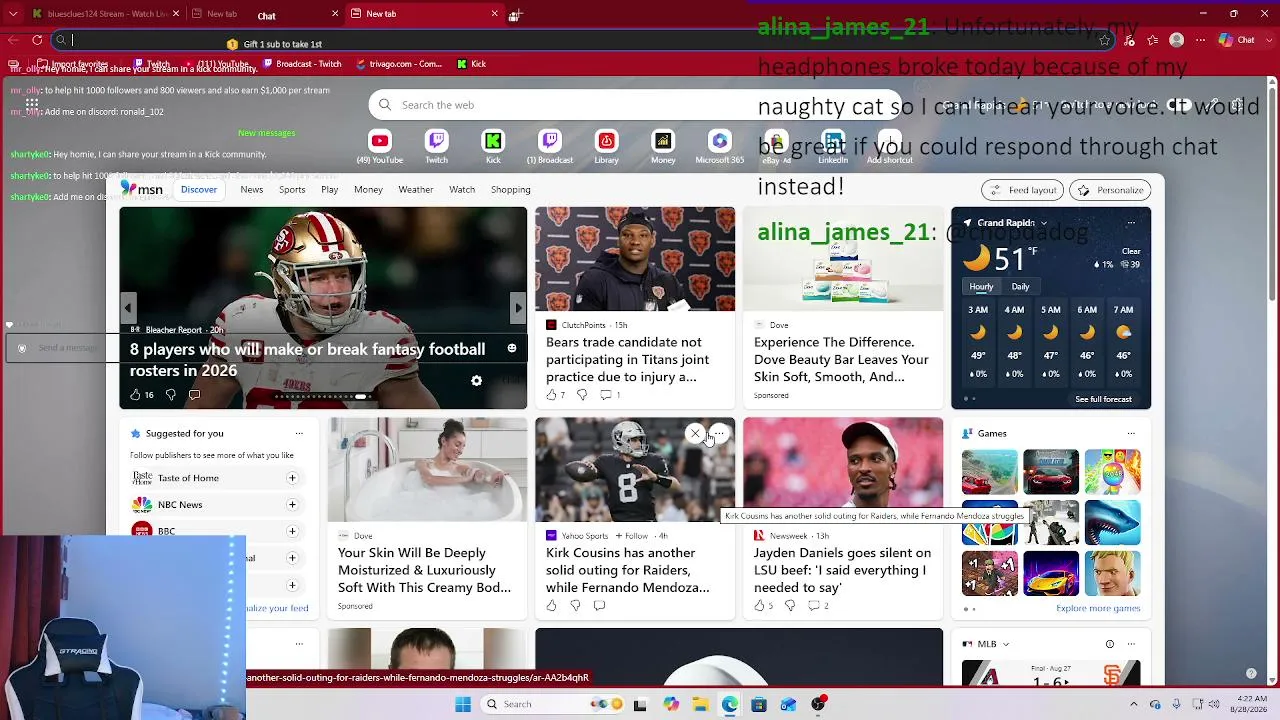Open the Explore more games link

point(1098,608)
